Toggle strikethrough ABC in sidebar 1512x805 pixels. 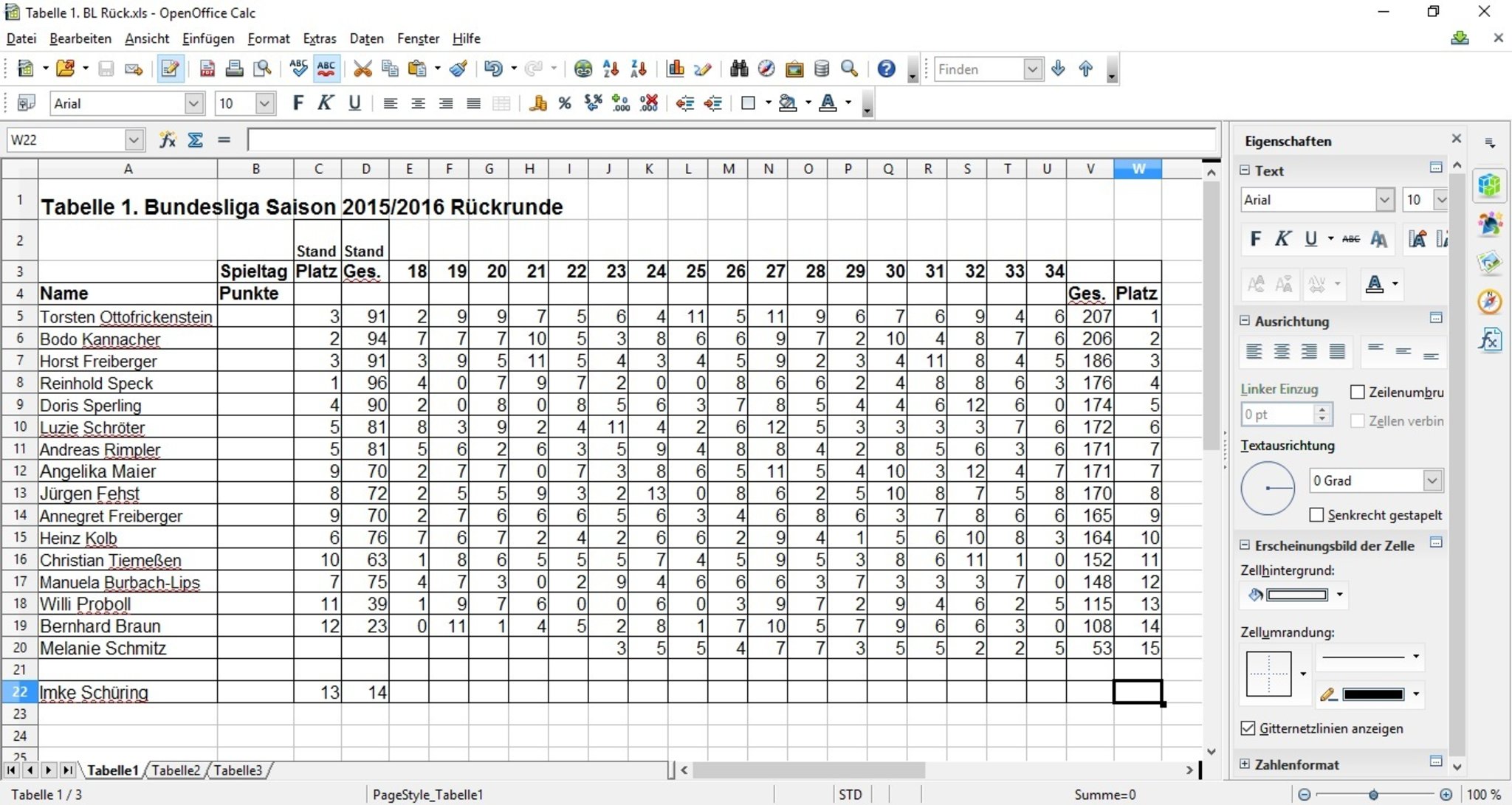1350,239
